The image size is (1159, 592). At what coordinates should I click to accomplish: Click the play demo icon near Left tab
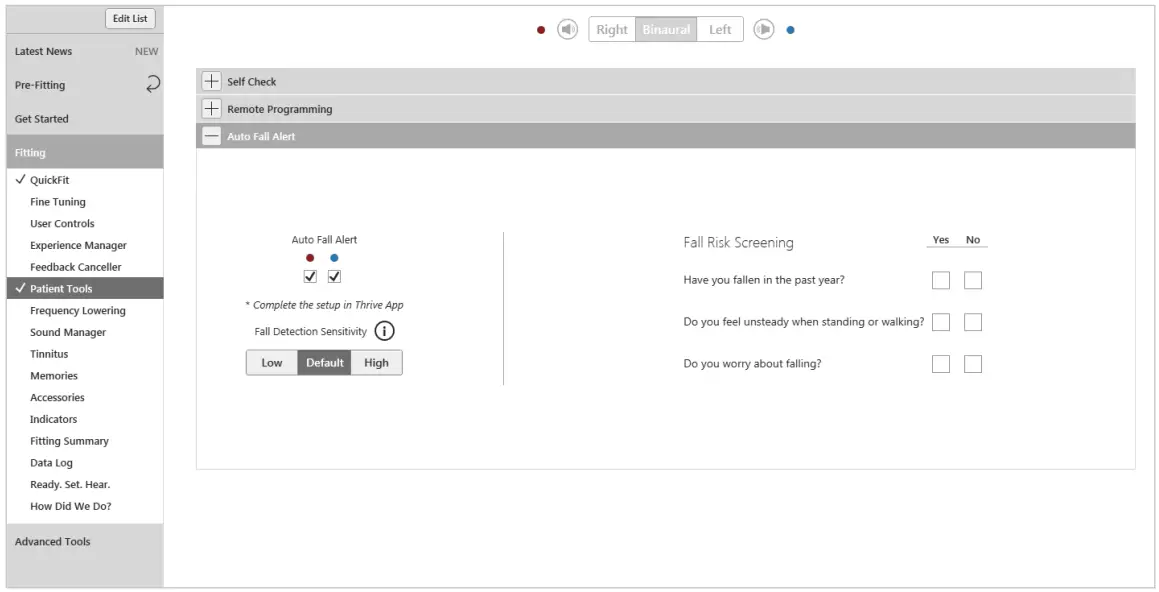[x=764, y=29]
